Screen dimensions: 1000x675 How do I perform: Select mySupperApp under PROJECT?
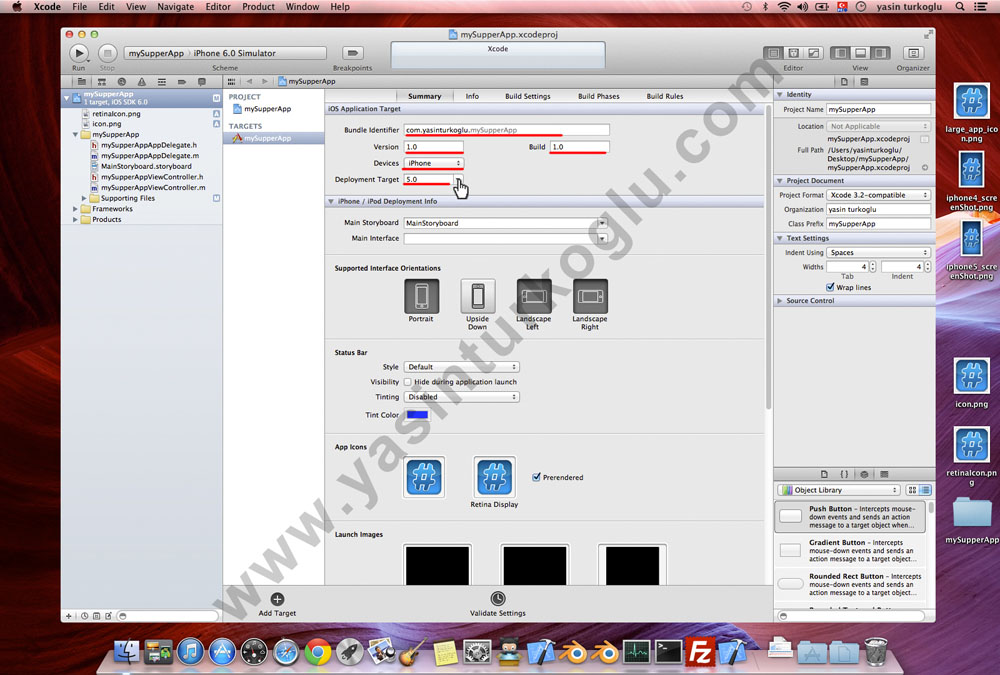click(267, 109)
